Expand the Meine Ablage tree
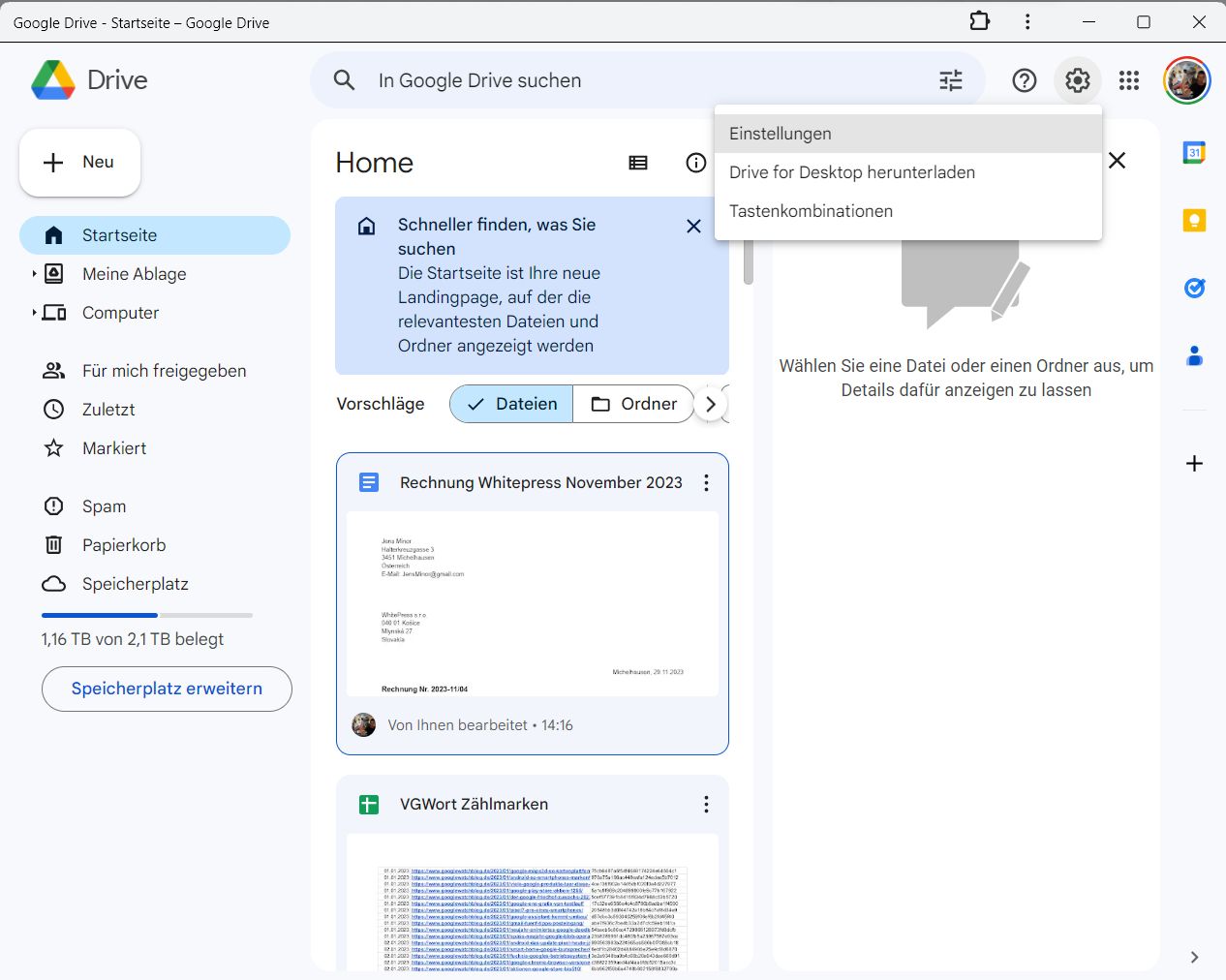Image resolution: width=1226 pixels, height=980 pixels. (34, 274)
